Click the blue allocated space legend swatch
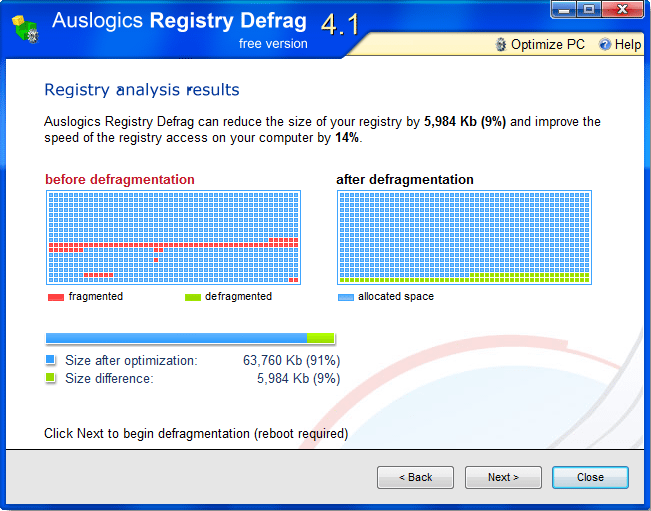This screenshot has height=511, width=651. coord(345,297)
